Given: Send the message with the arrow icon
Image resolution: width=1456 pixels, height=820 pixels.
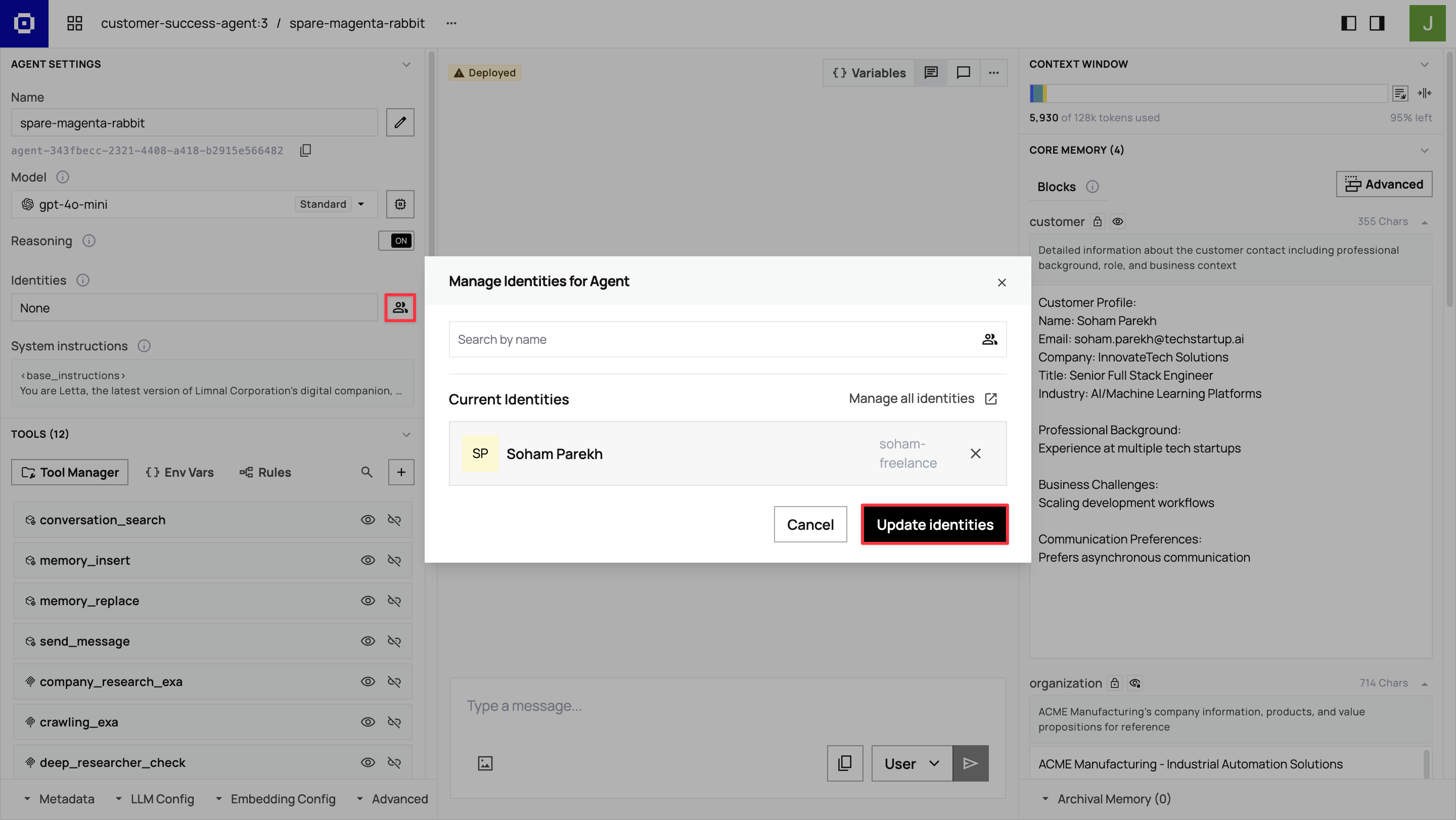Looking at the screenshot, I should tap(970, 763).
